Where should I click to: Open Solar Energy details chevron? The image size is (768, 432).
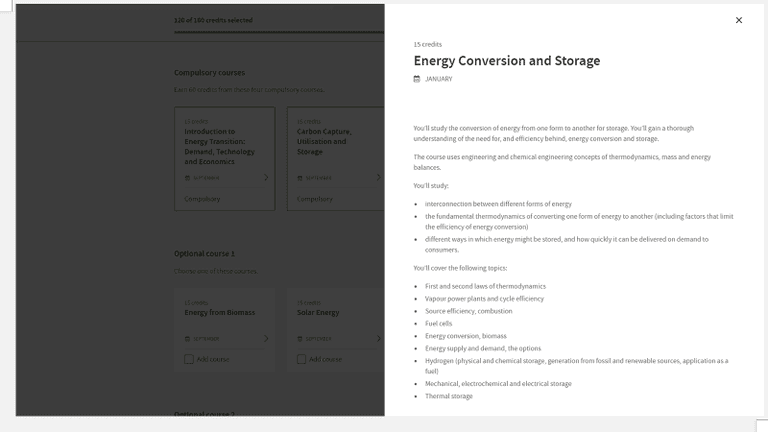pos(378,339)
